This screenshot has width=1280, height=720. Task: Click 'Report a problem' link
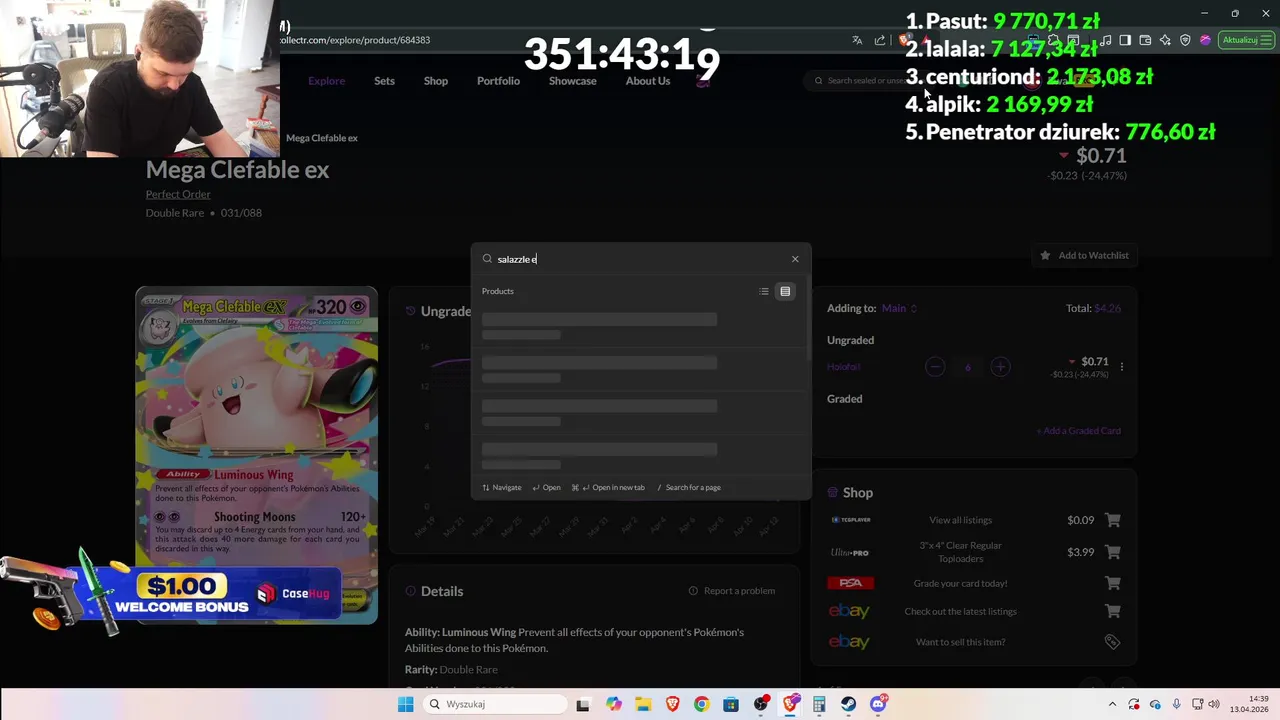tap(732, 591)
